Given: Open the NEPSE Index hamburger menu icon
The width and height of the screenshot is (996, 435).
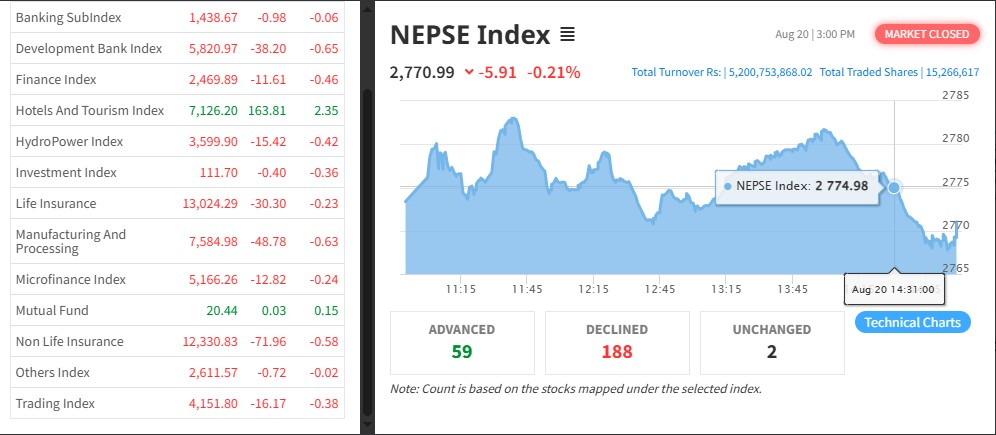Looking at the screenshot, I should click(567, 35).
